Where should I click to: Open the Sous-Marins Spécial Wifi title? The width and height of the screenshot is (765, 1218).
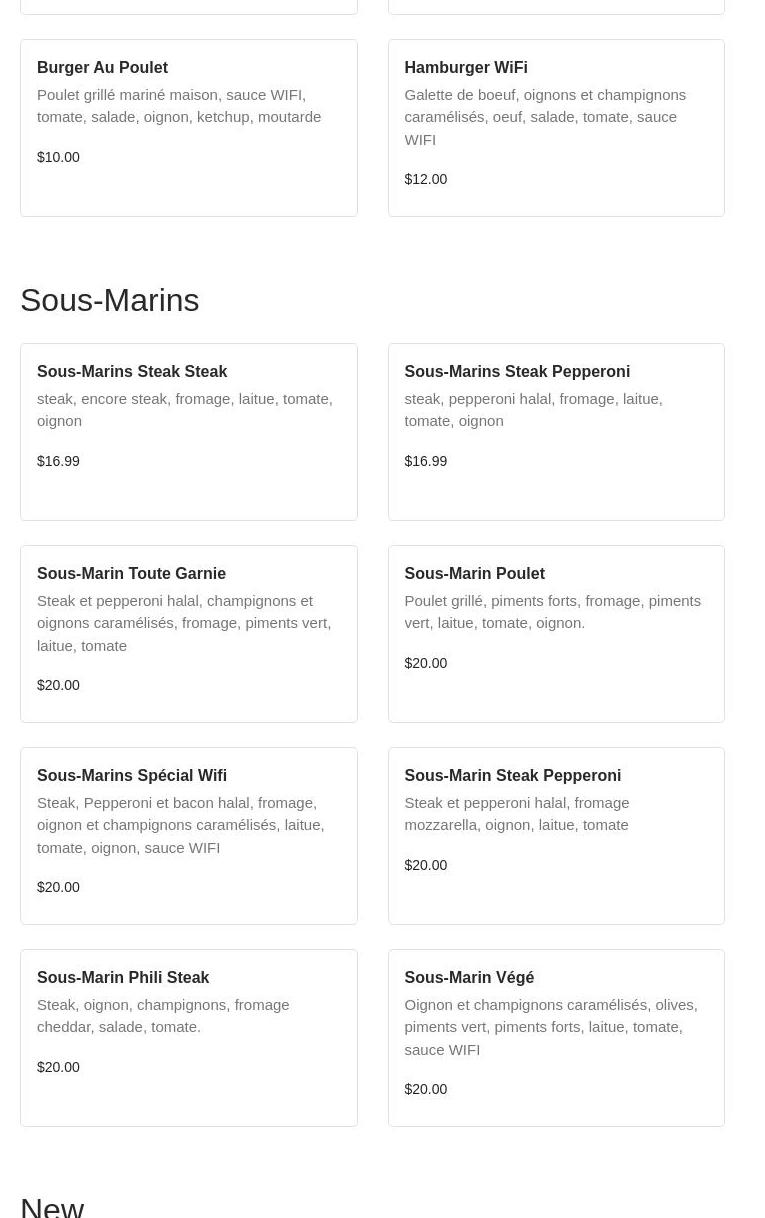point(132,775)
